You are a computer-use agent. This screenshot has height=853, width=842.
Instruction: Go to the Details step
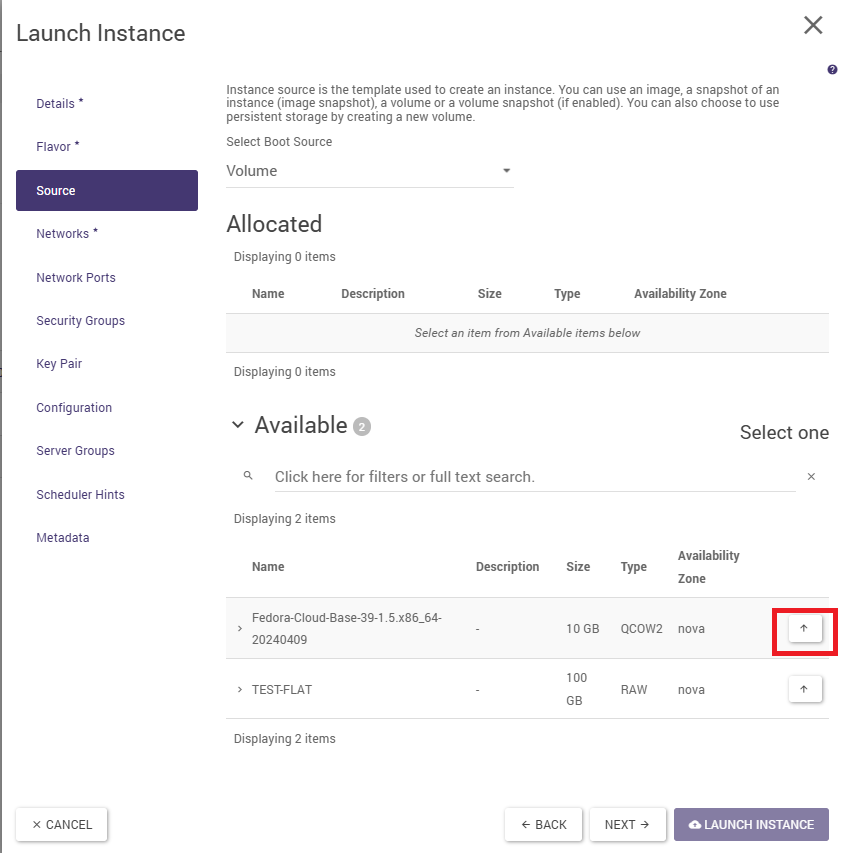point(59,104)
